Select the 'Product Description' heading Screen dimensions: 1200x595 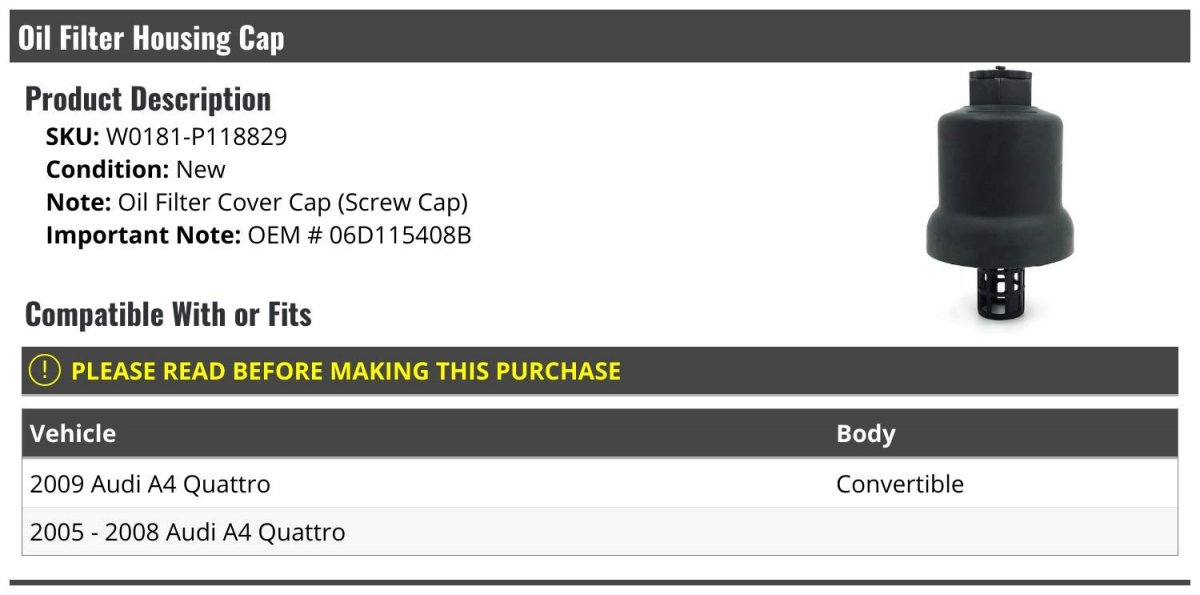(x=148, y=99)
